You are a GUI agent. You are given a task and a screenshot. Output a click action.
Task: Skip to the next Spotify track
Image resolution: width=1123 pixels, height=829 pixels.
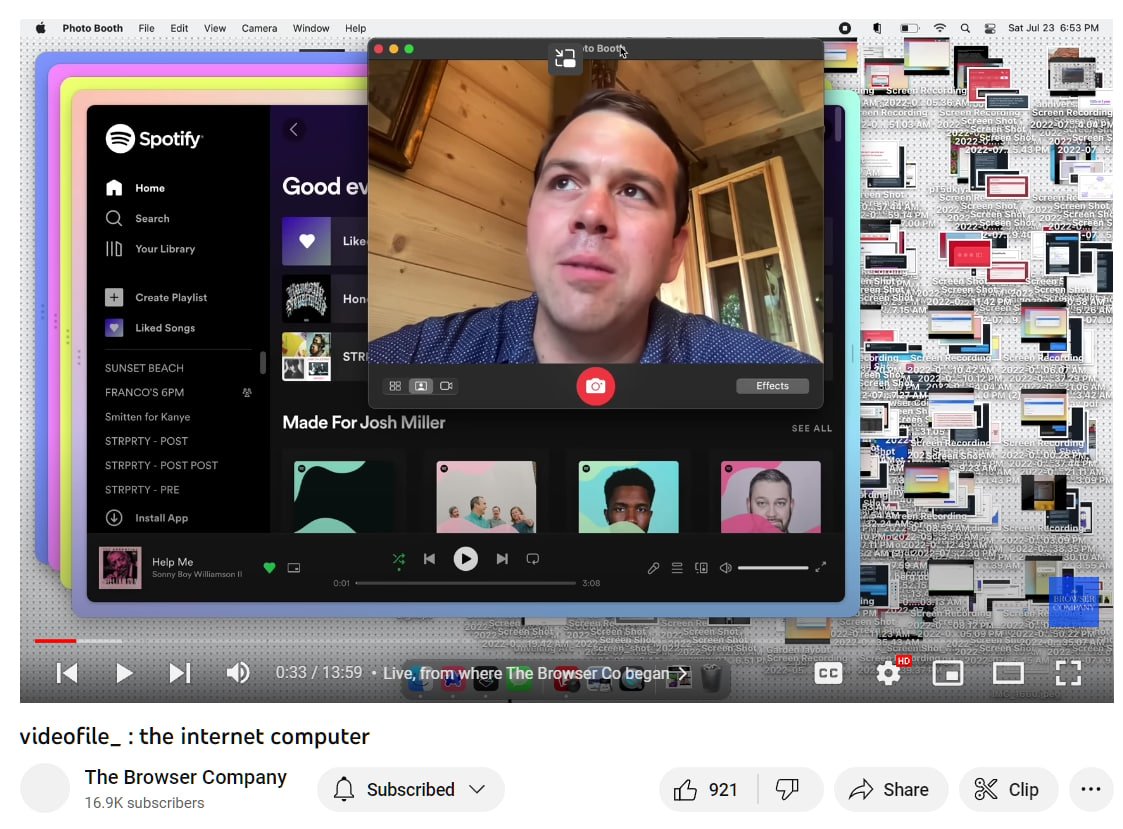coord(502,559)
